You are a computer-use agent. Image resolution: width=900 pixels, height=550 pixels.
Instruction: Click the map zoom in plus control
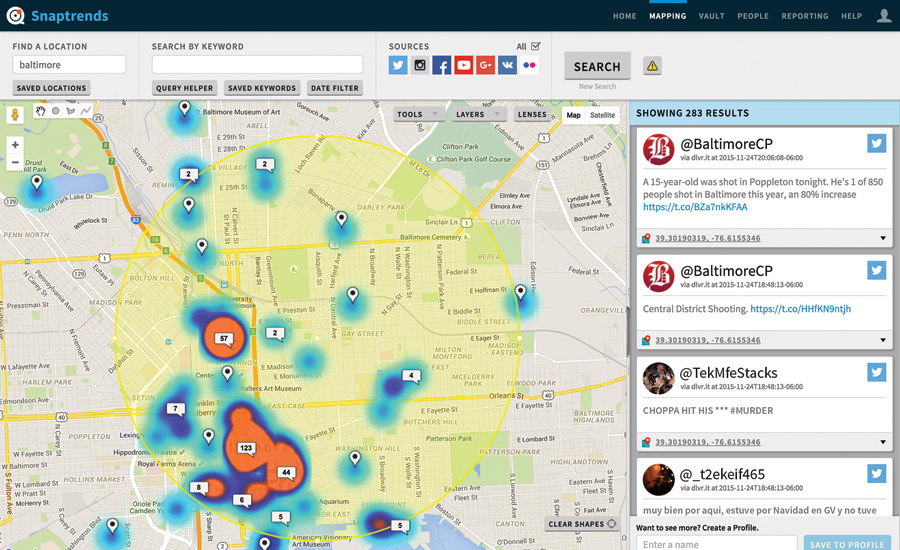pyautogui.click(x=15, y=145)
